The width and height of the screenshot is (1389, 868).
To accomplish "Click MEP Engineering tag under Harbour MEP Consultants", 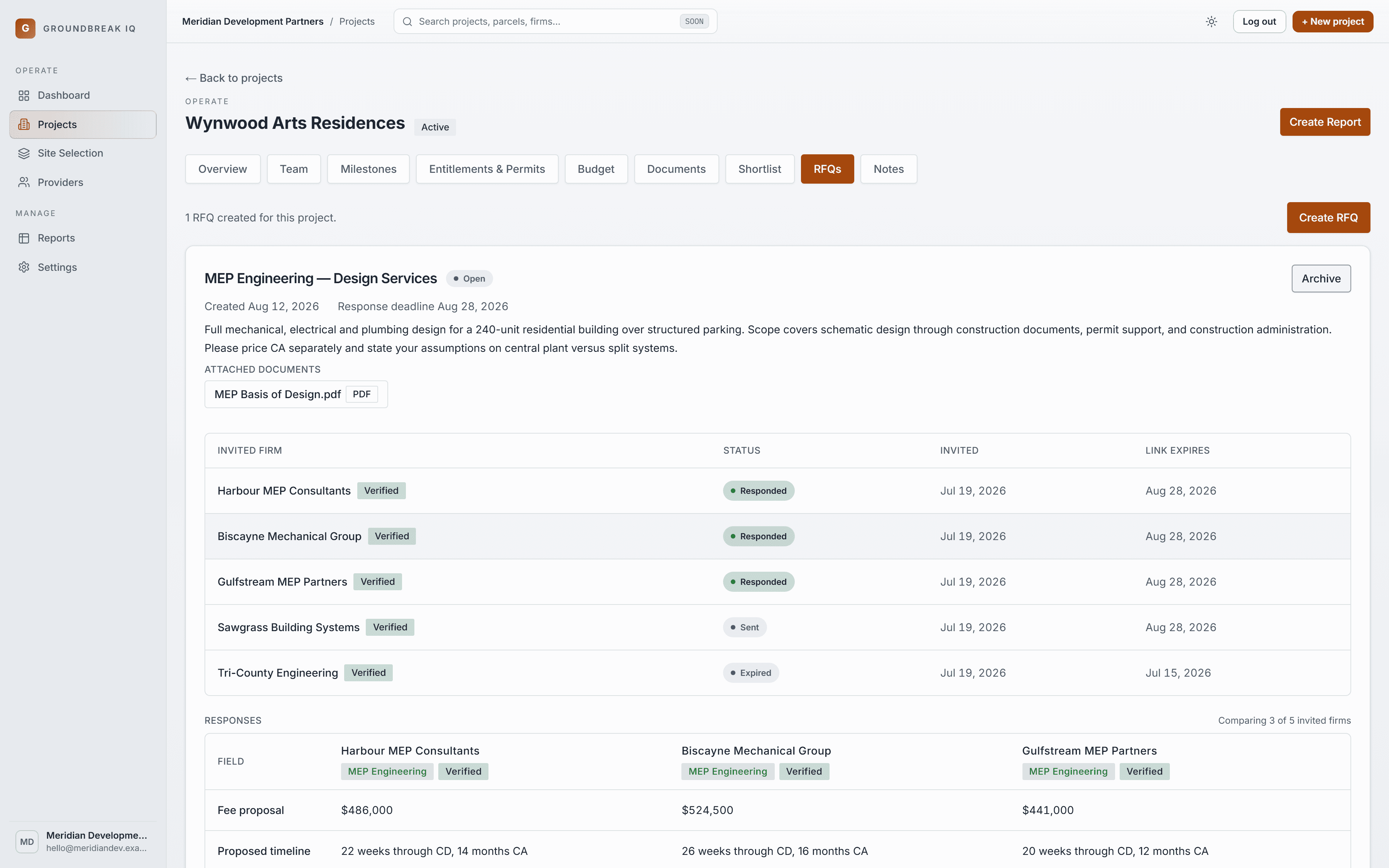I will coord(387,772).
